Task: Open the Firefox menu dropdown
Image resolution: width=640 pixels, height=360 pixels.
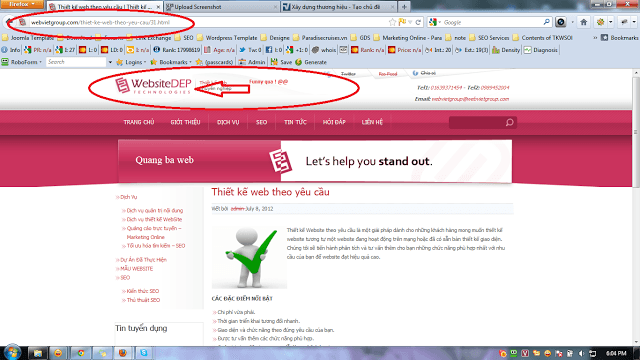Action: tap(22, 4)
